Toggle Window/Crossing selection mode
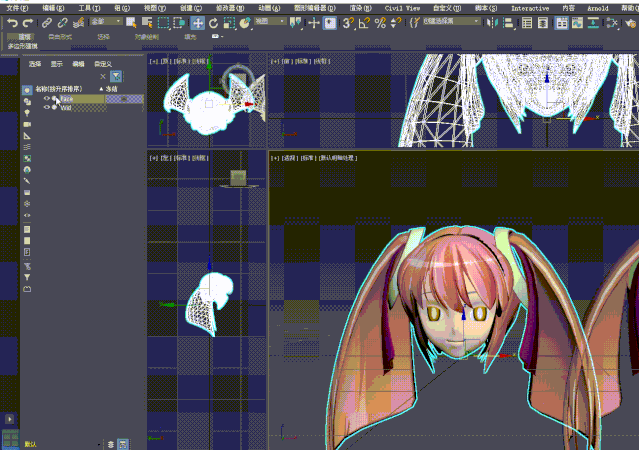The height and width of the screenshot is (450, 639). (x=179, y=23)
